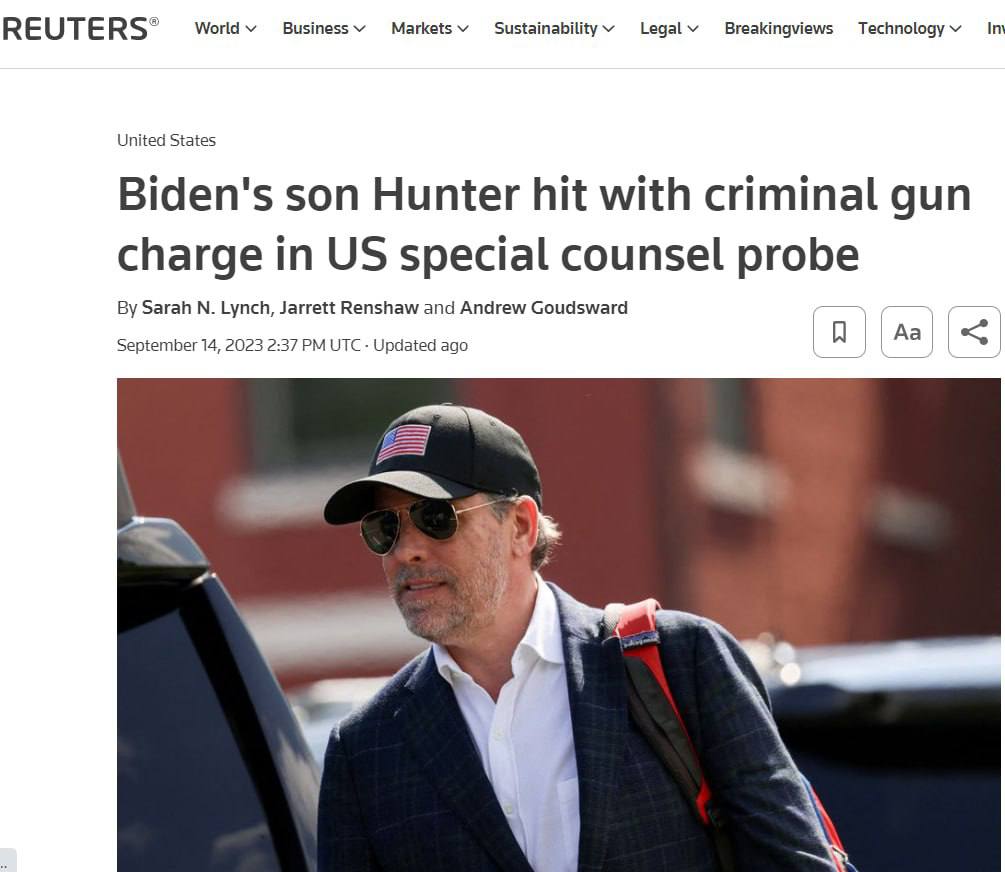
Task: Go to Breakingviews section
Action: (778, 28)
